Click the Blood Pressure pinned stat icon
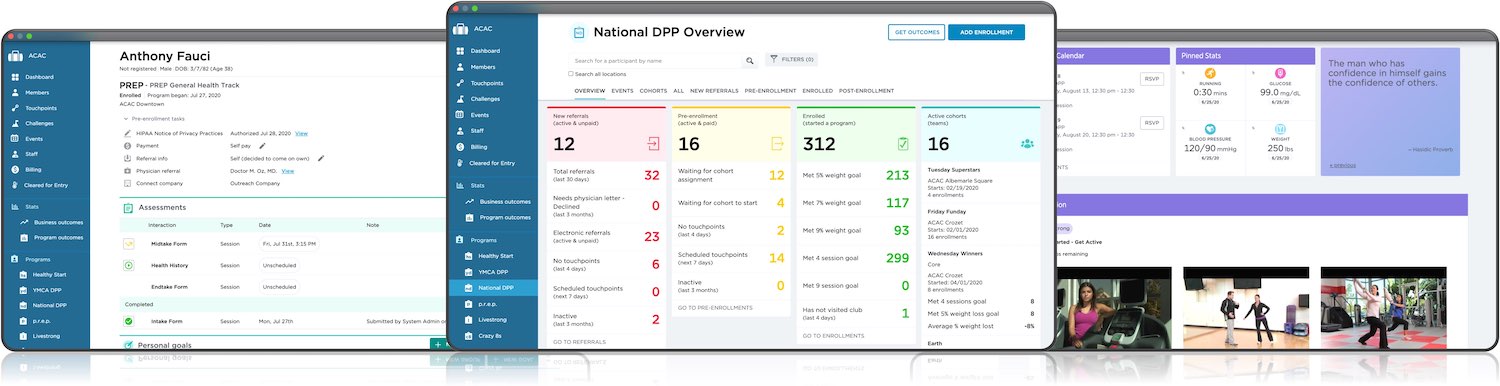Screen dimensions: 1500x386 coord(1210,130)
